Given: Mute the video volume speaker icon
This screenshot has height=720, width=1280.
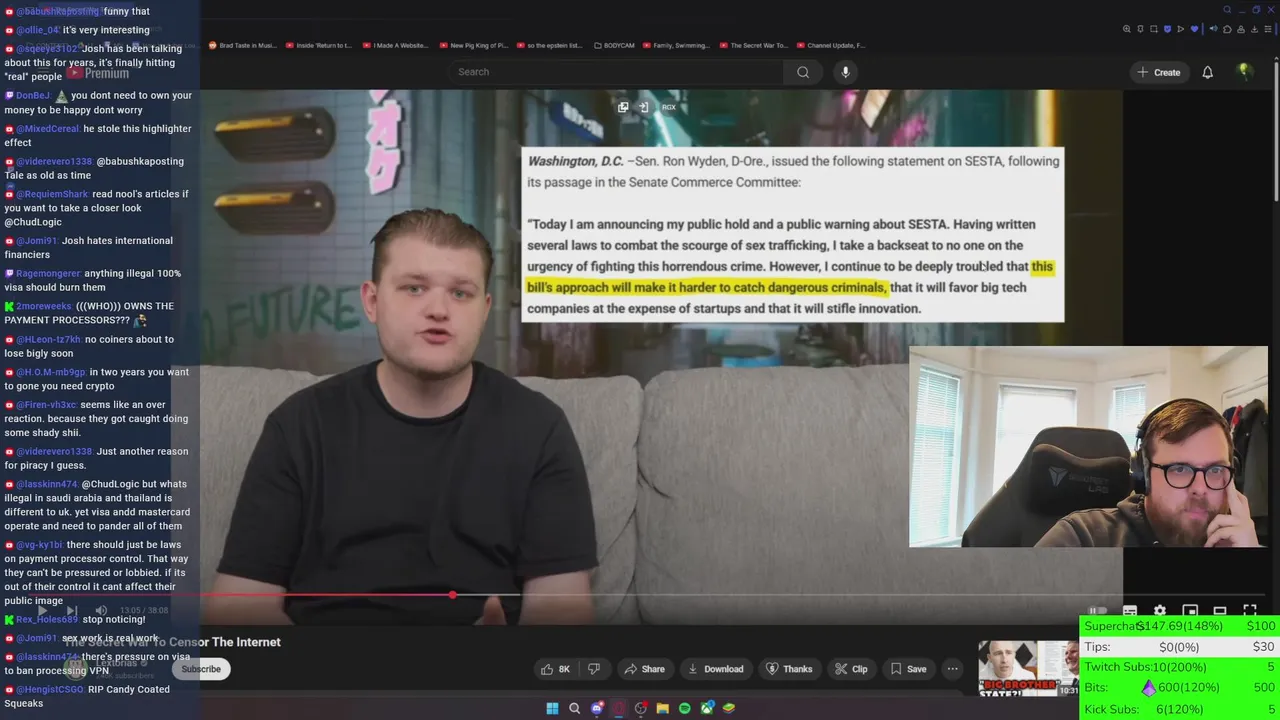Looking at the screenshot, I should (x=101, y=610).
